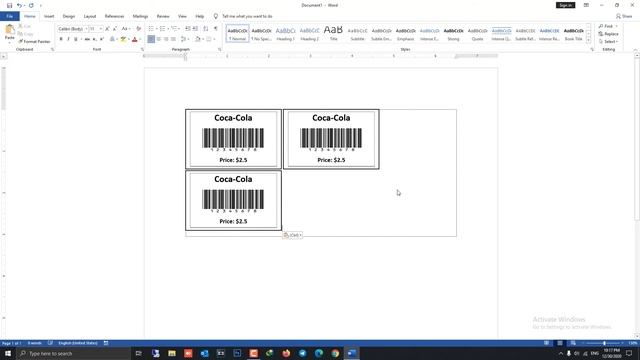Apply paragraph Shading color

(x=198, y=39)
